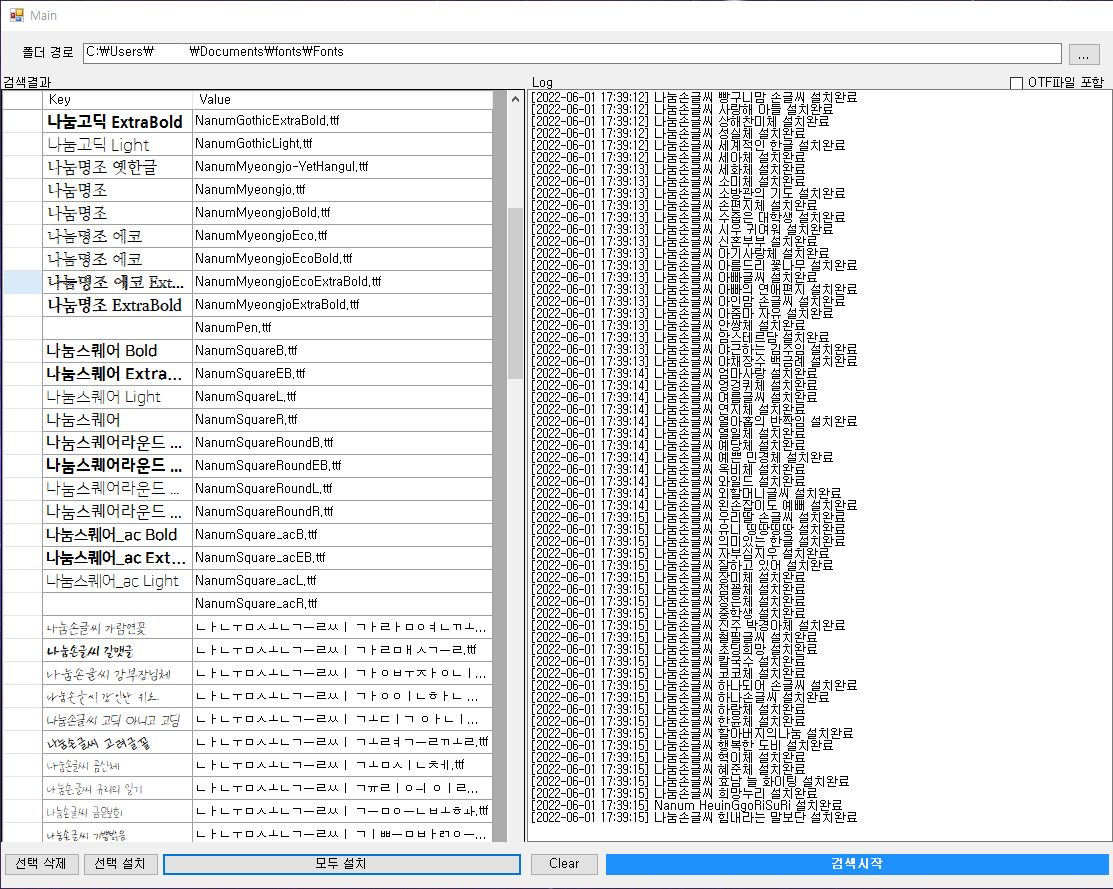
Task: Click Key cell 나눔손글씨 가람연꽃
Action: tap(118, 628)
